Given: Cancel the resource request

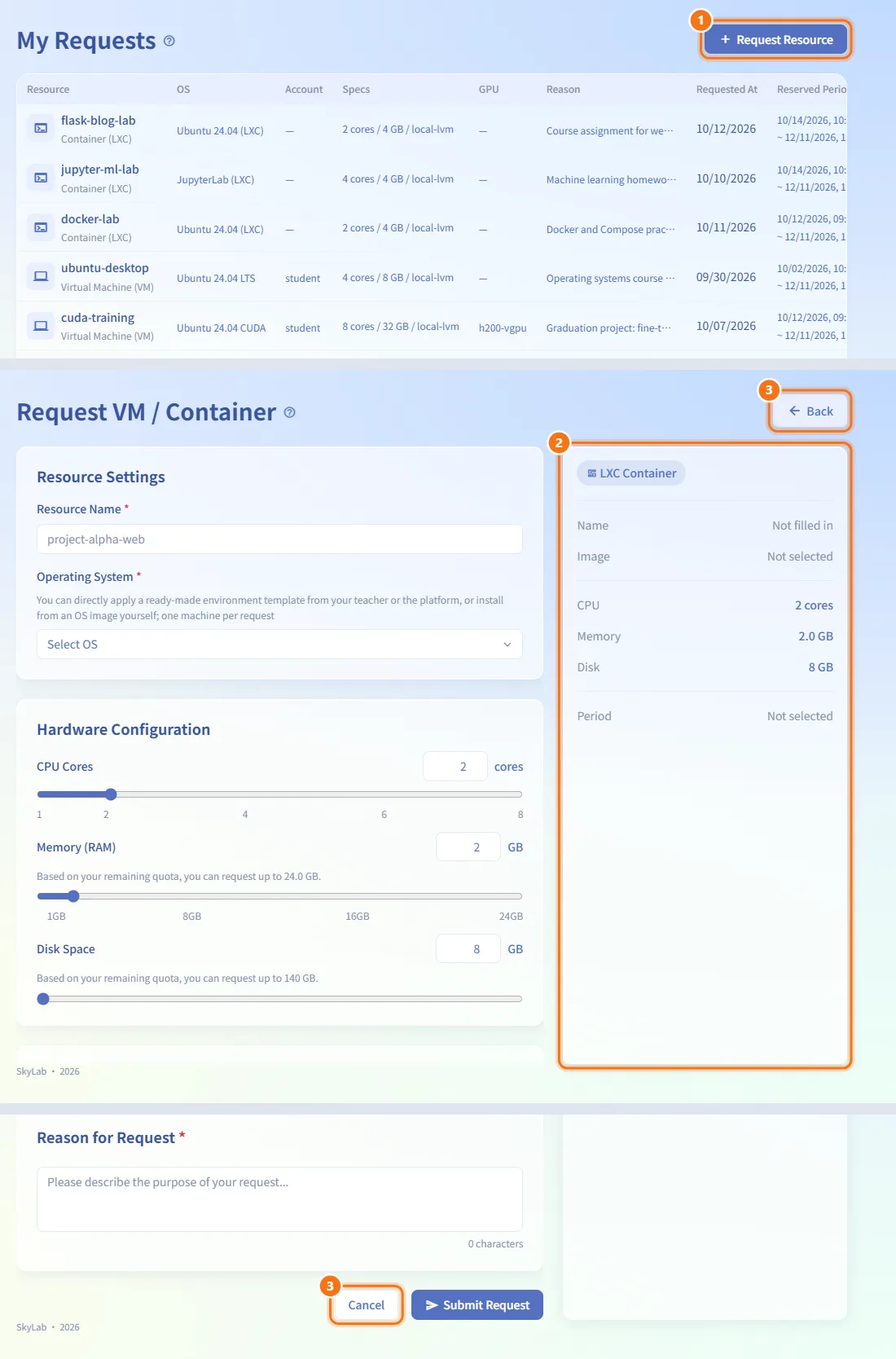Looking at the screenshot, I should coord(366,1305).
